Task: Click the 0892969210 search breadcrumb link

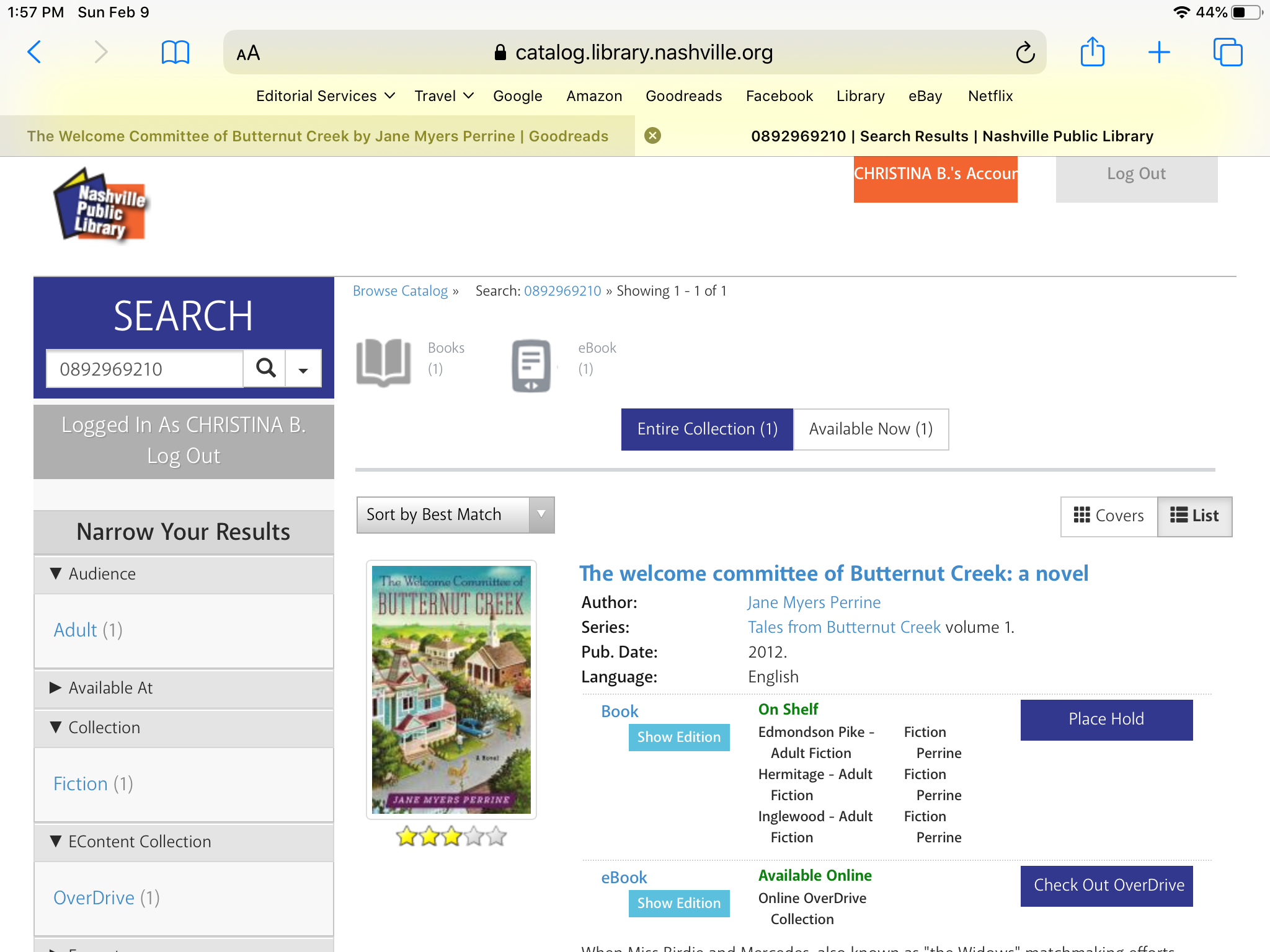Action: tap(562, 291)
